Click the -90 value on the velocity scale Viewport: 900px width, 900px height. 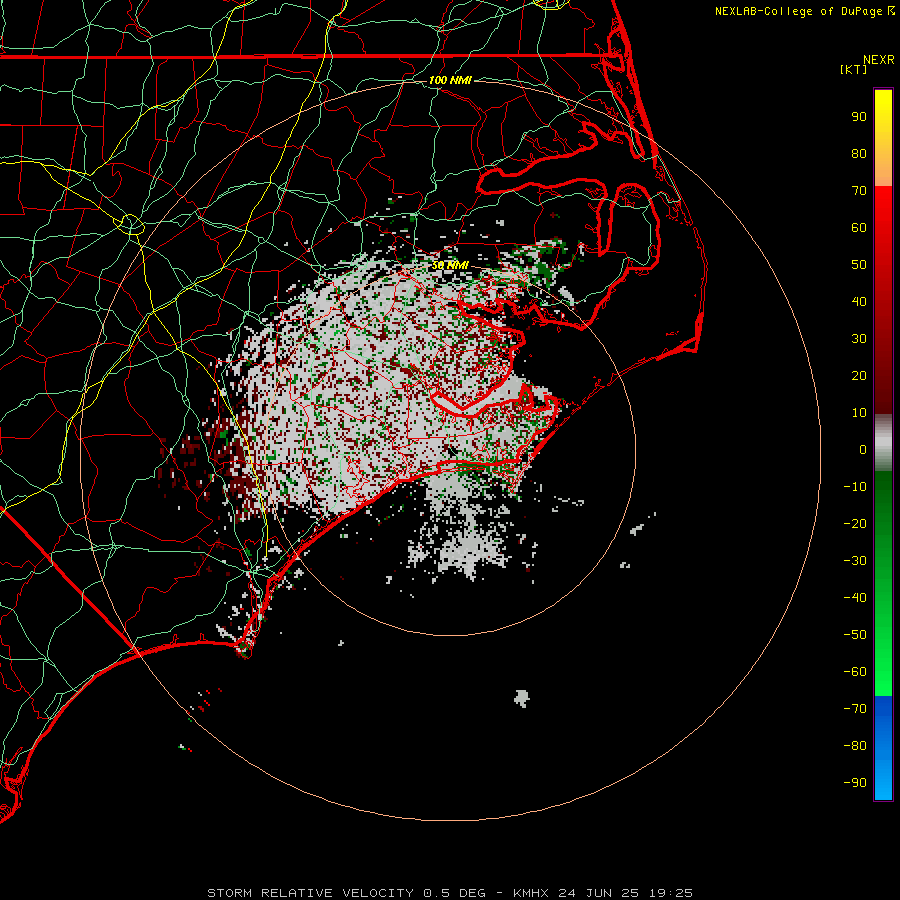(855, 783)
